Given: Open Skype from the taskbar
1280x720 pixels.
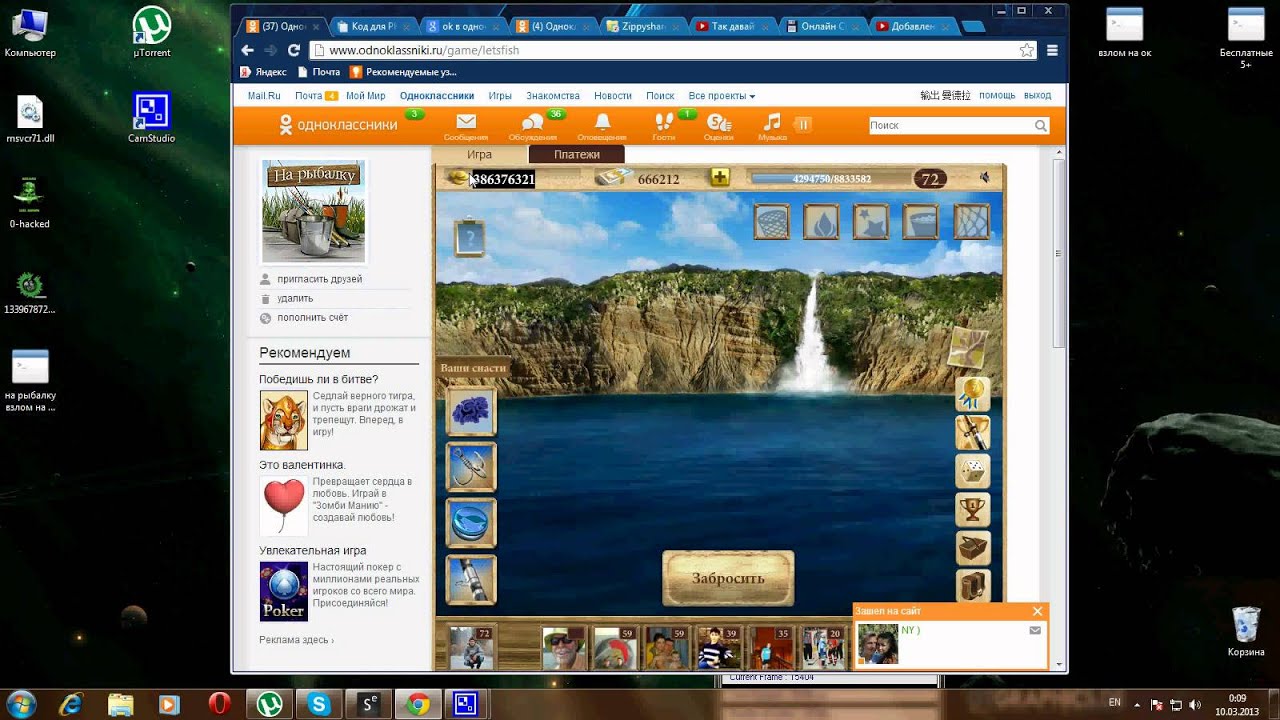Looking at the screenshot, I should point(319,704).
